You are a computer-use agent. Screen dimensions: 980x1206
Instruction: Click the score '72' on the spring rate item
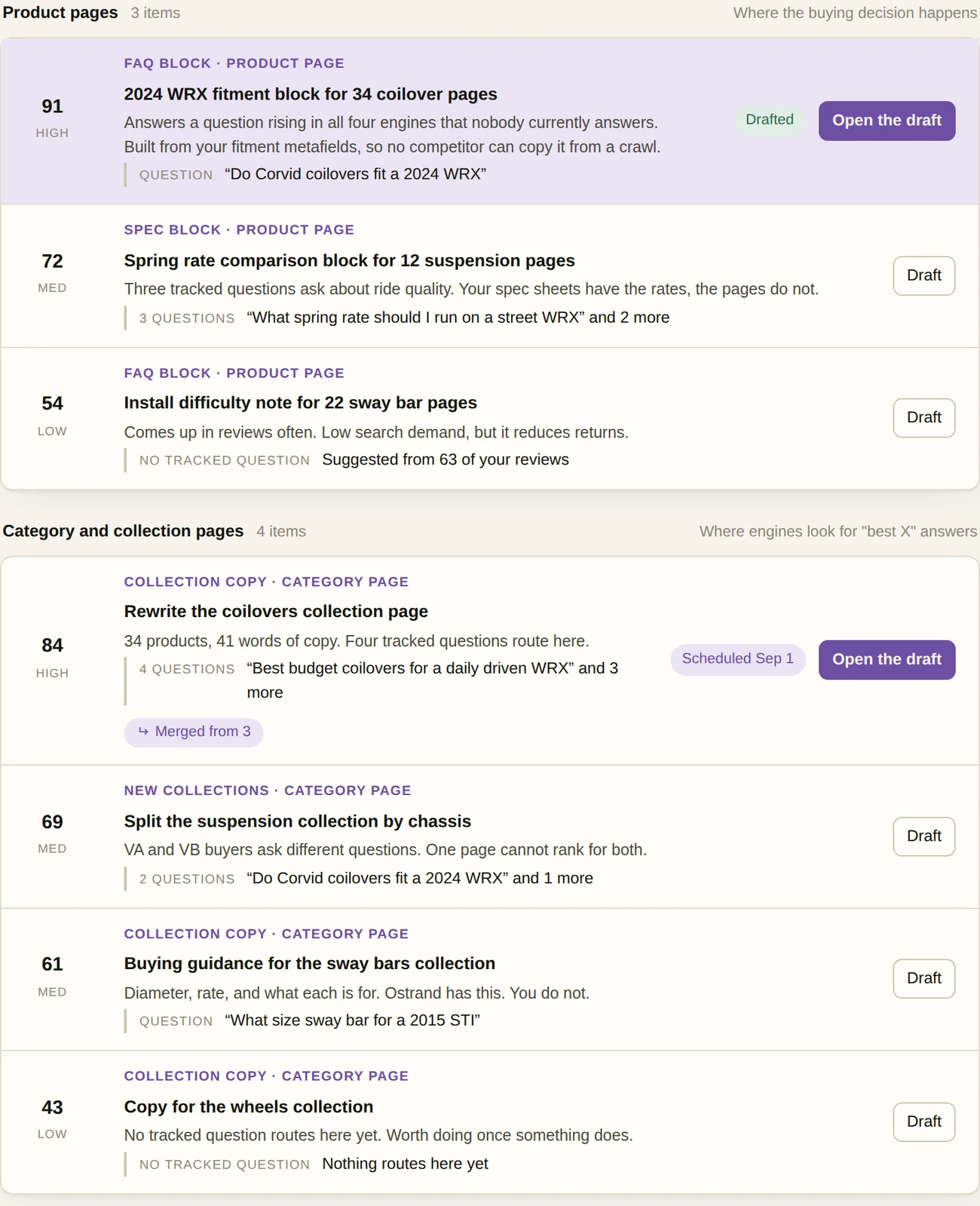[52, 261]
